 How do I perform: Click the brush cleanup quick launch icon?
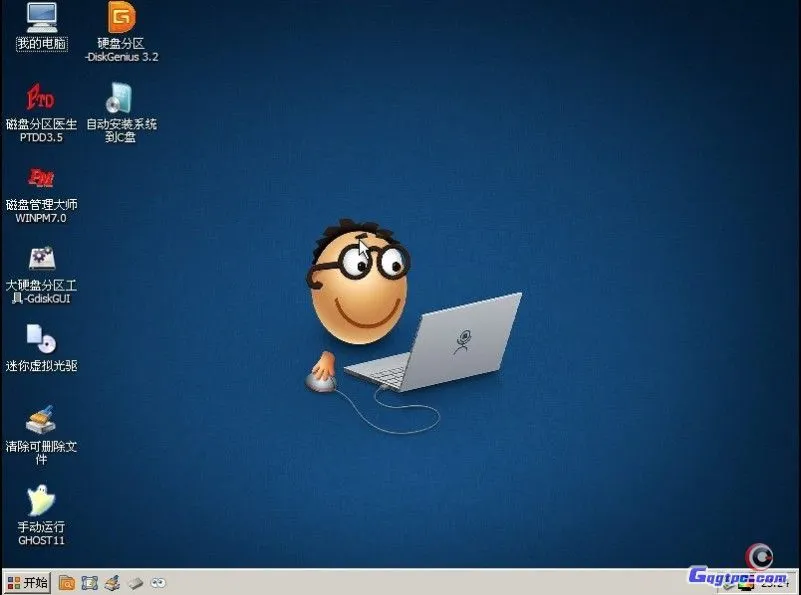(113, 582)
